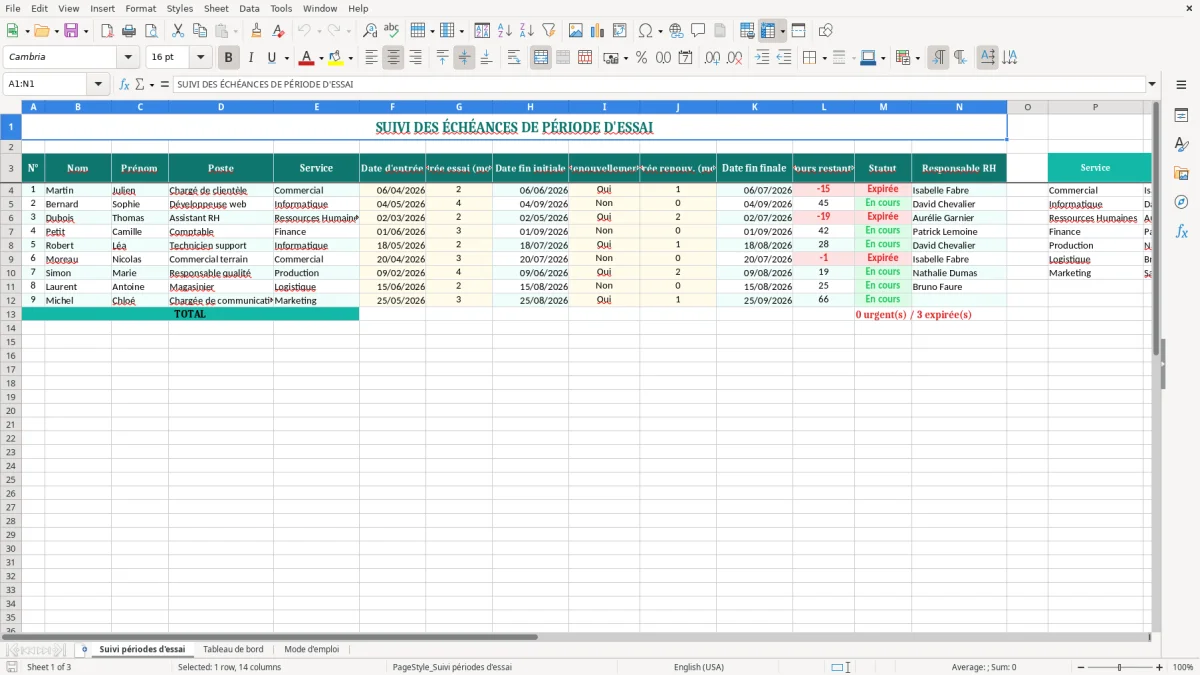The image size is (1200, 675).
Task: Toggle Underline formatting
Action: tap(271, 58)
